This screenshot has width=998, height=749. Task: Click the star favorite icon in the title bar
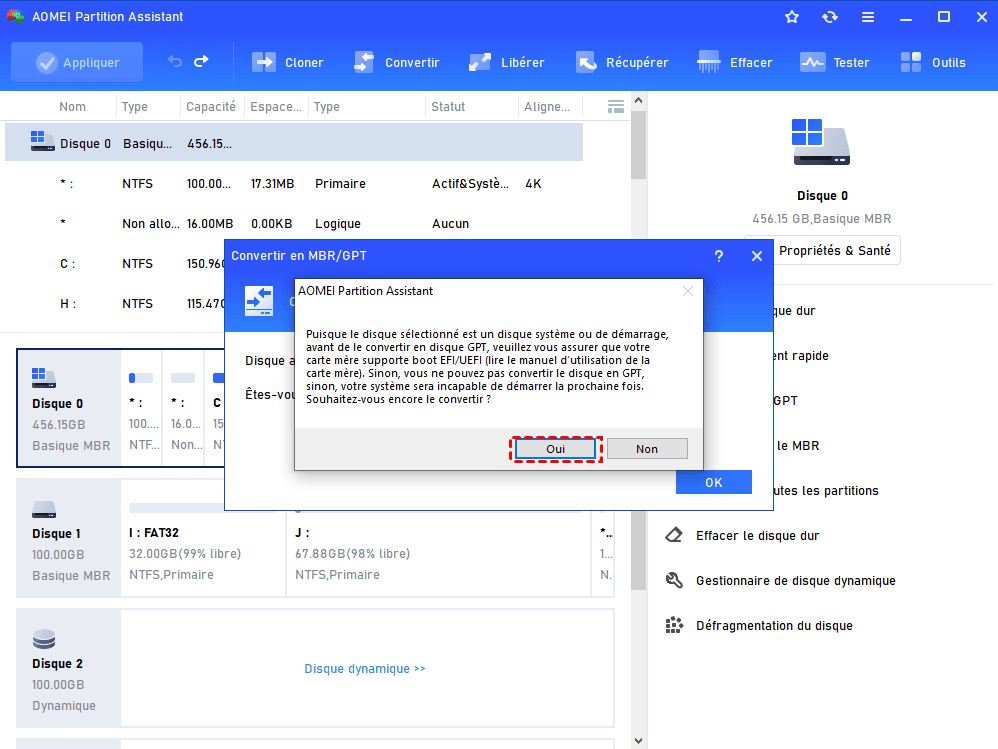[792, 17]
